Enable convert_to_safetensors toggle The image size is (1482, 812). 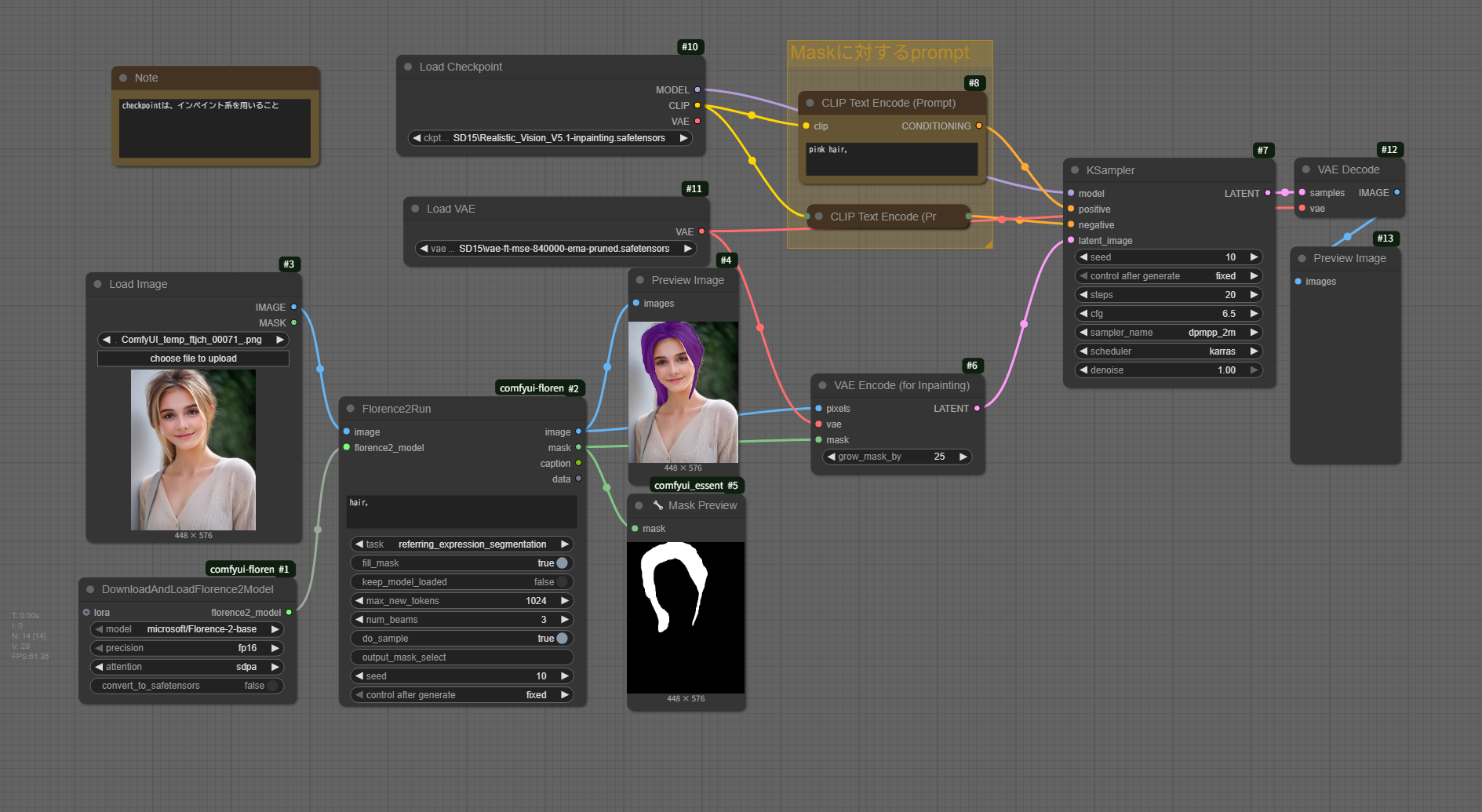(272, 686)
